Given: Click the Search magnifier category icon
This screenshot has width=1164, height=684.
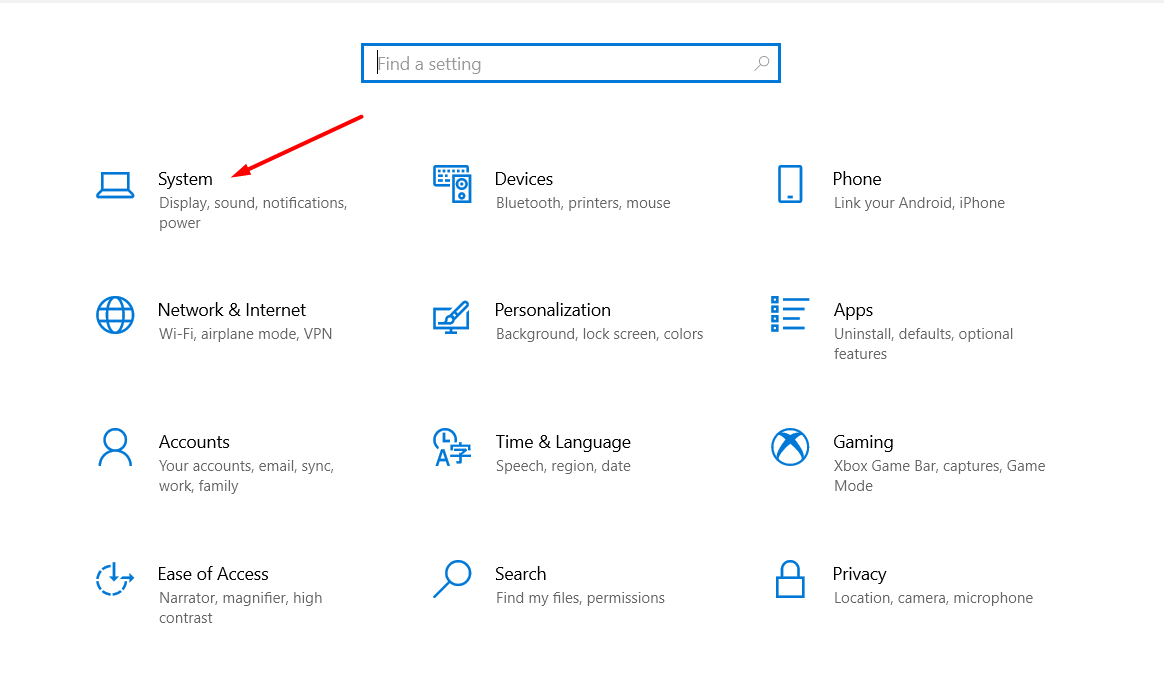Looking at the screenshot, I should [x=452, y=579].
